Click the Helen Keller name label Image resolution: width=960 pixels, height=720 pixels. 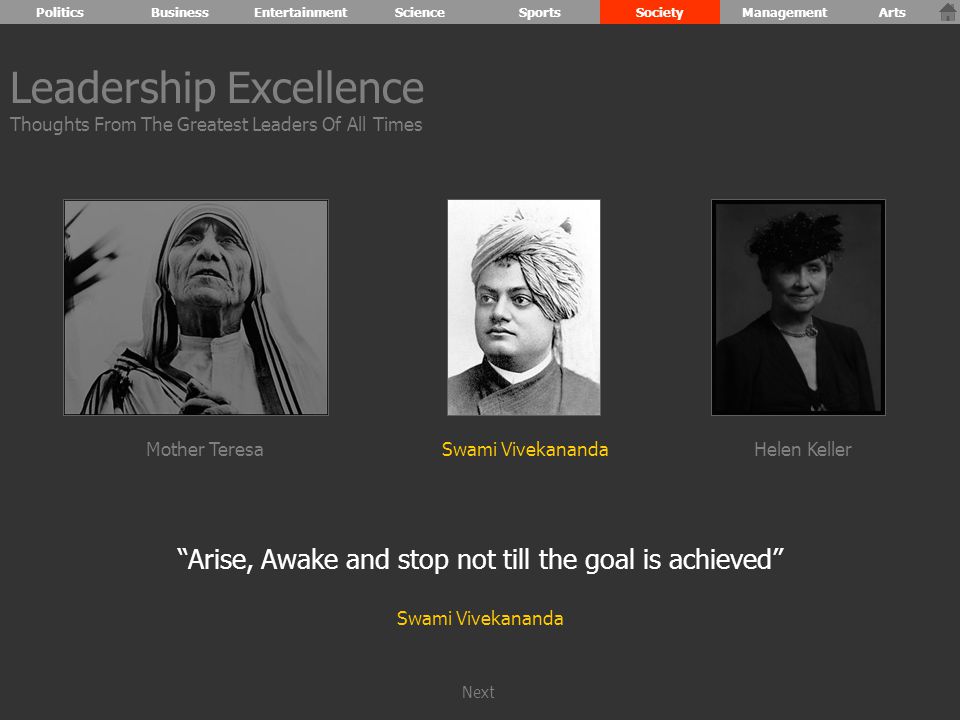click(803, 449)
